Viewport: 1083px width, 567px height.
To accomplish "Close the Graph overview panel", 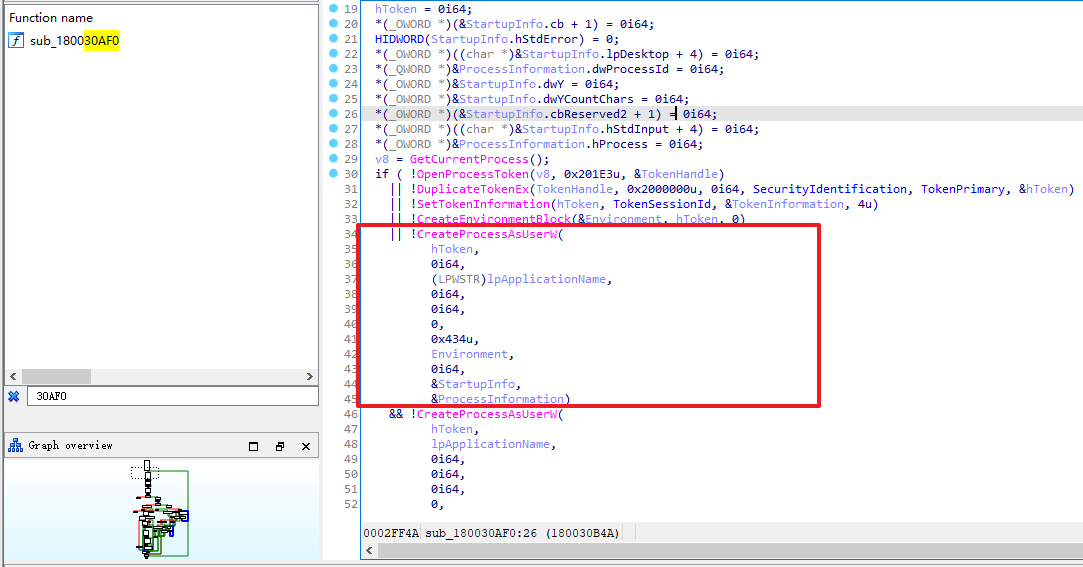I will 306,447.
